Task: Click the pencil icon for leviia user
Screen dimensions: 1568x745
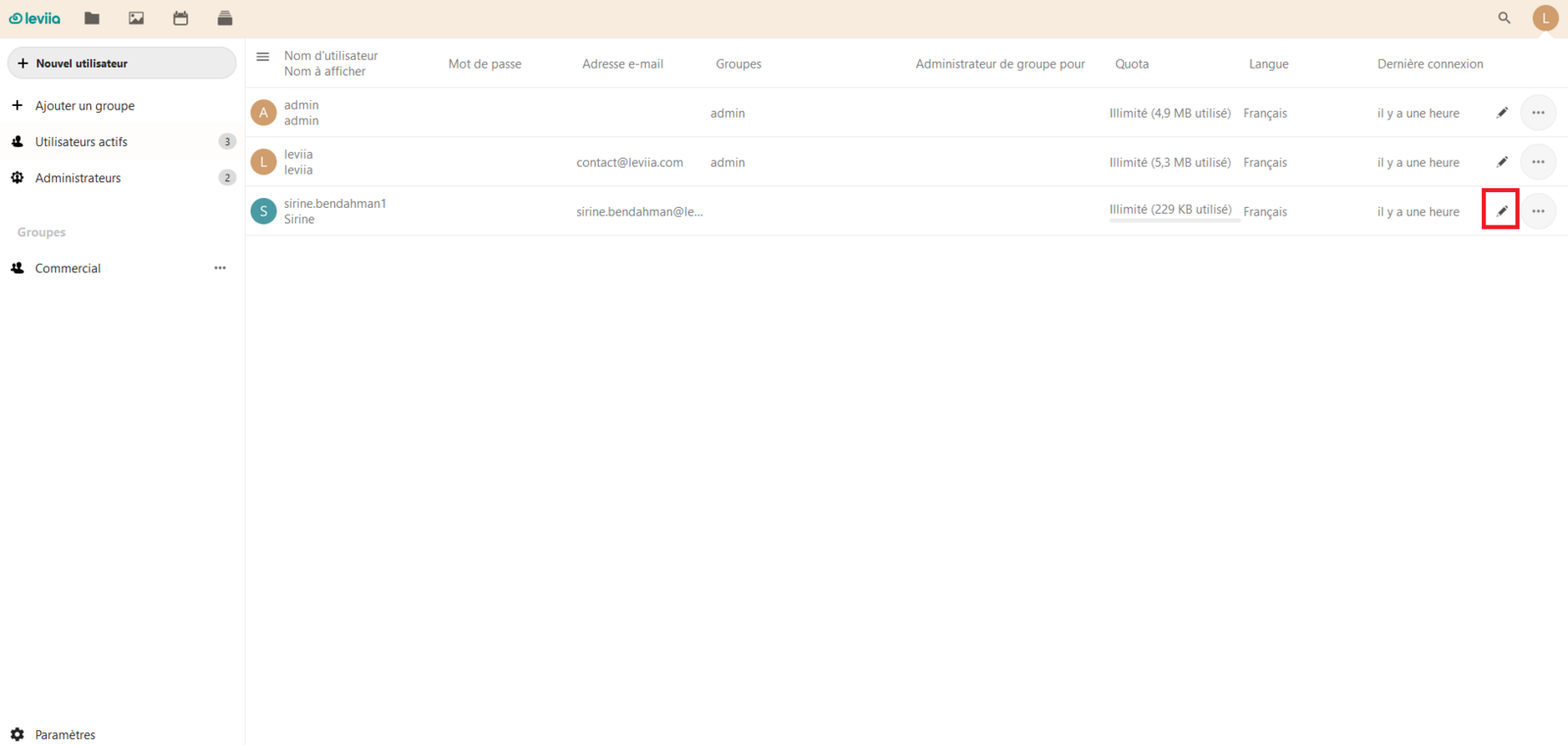Action: click(1501, 162)
